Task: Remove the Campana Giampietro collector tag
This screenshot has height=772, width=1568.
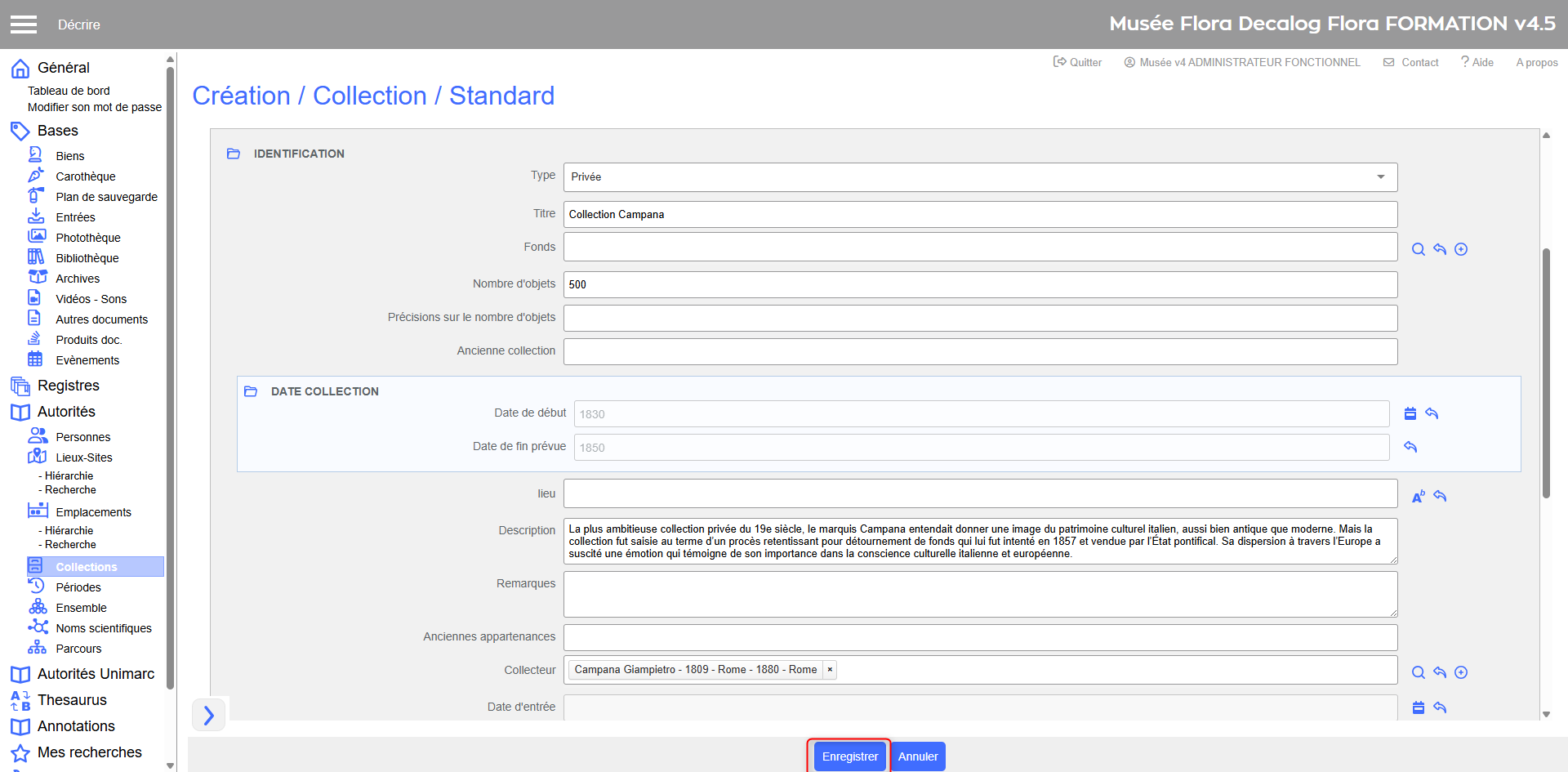Action: [x=830, y=670]
